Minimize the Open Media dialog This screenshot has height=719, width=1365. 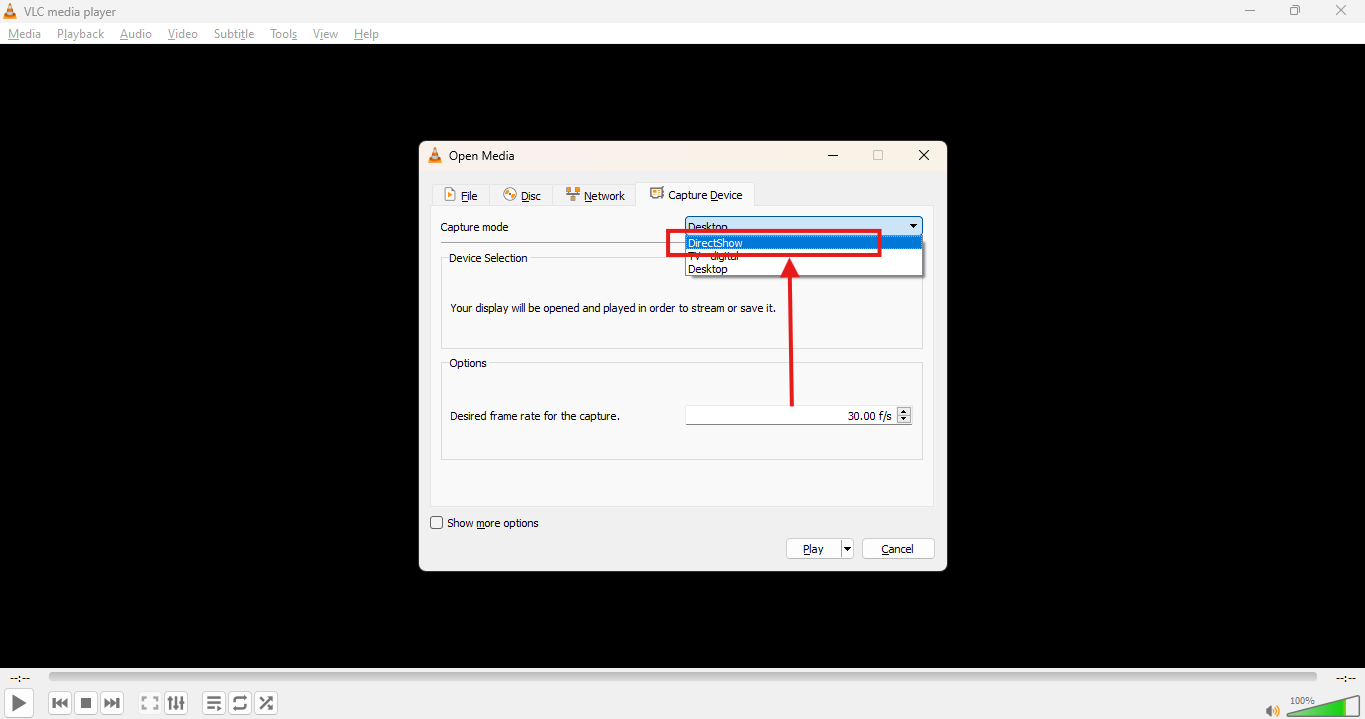coord(832,155)
